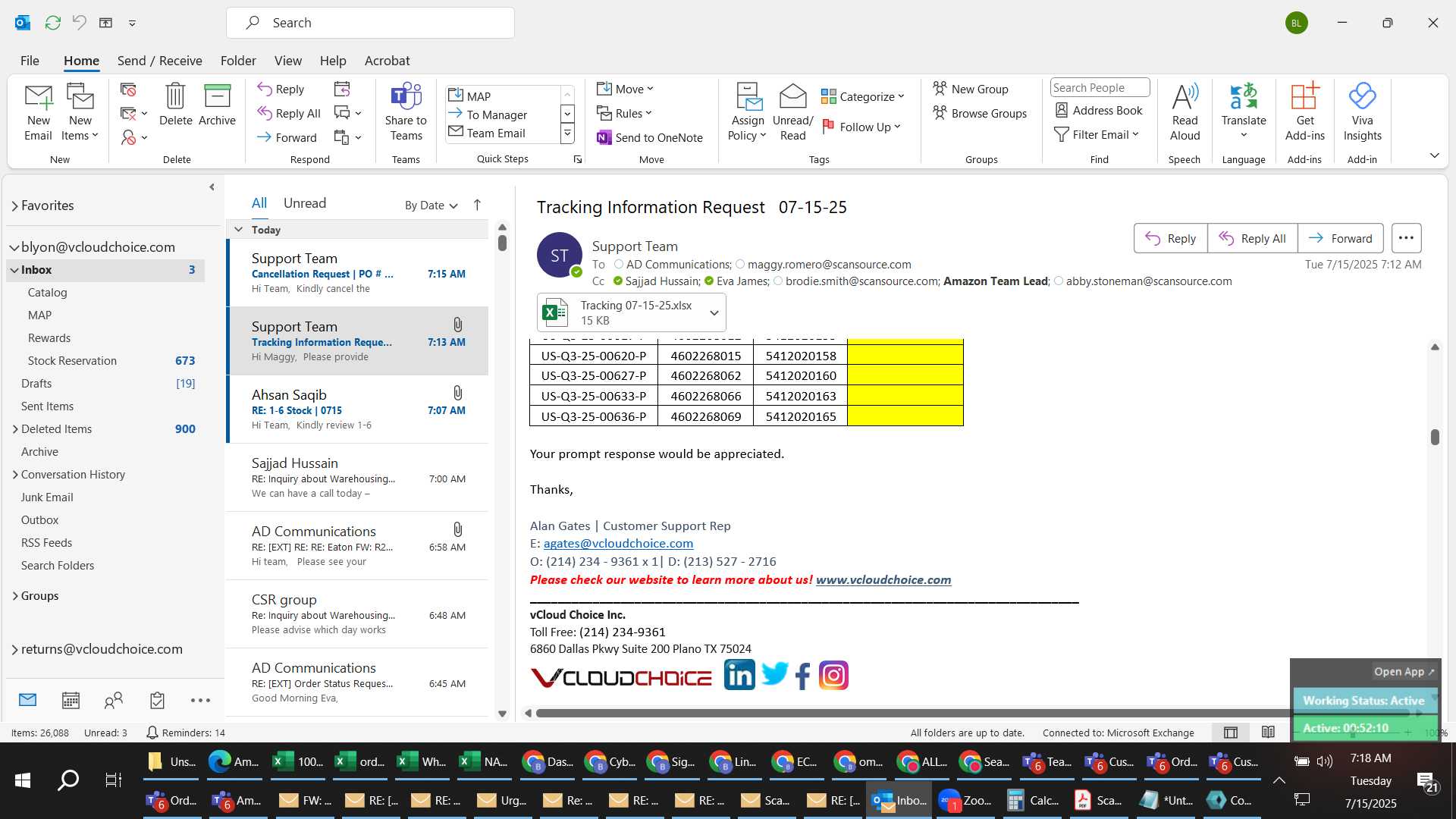Open the Move dropdown
This screenshot has width=1456, height=819.
(x=625, y=89)
